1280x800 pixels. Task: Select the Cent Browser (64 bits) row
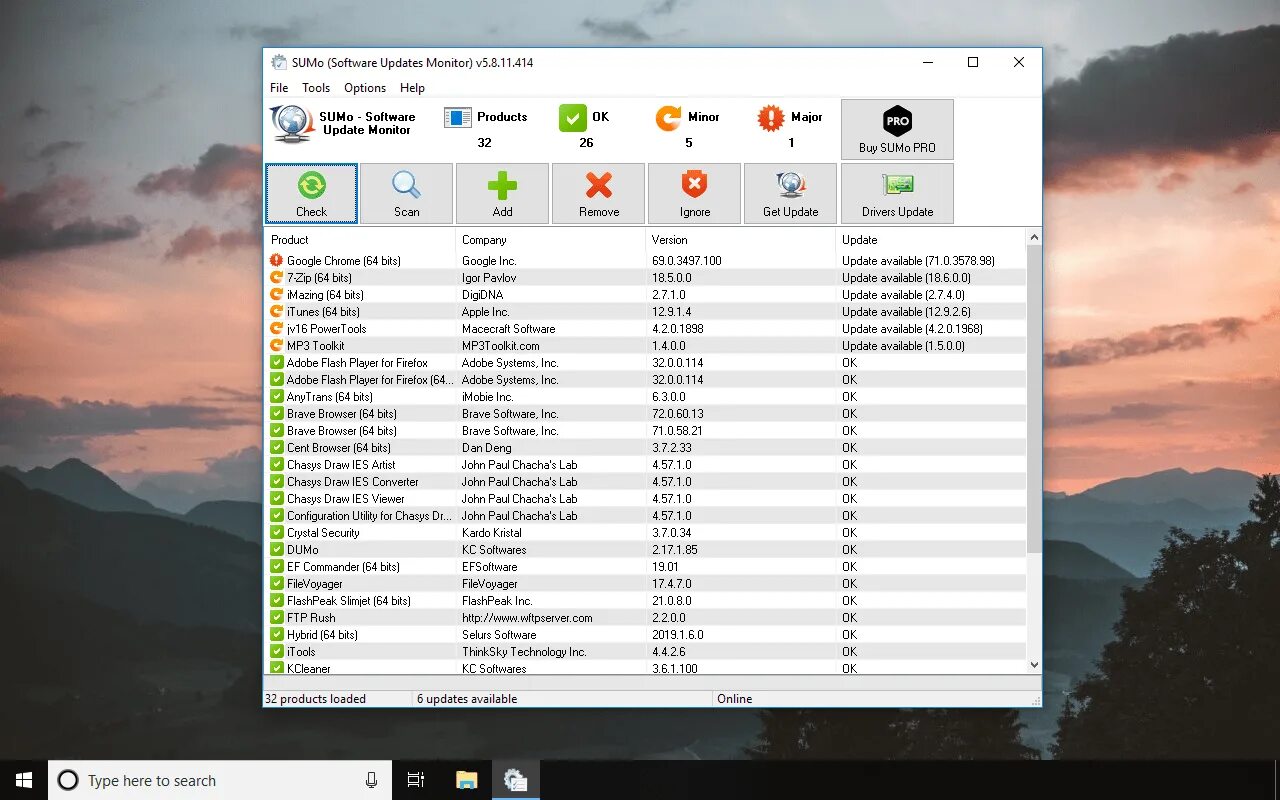(645, 448)
